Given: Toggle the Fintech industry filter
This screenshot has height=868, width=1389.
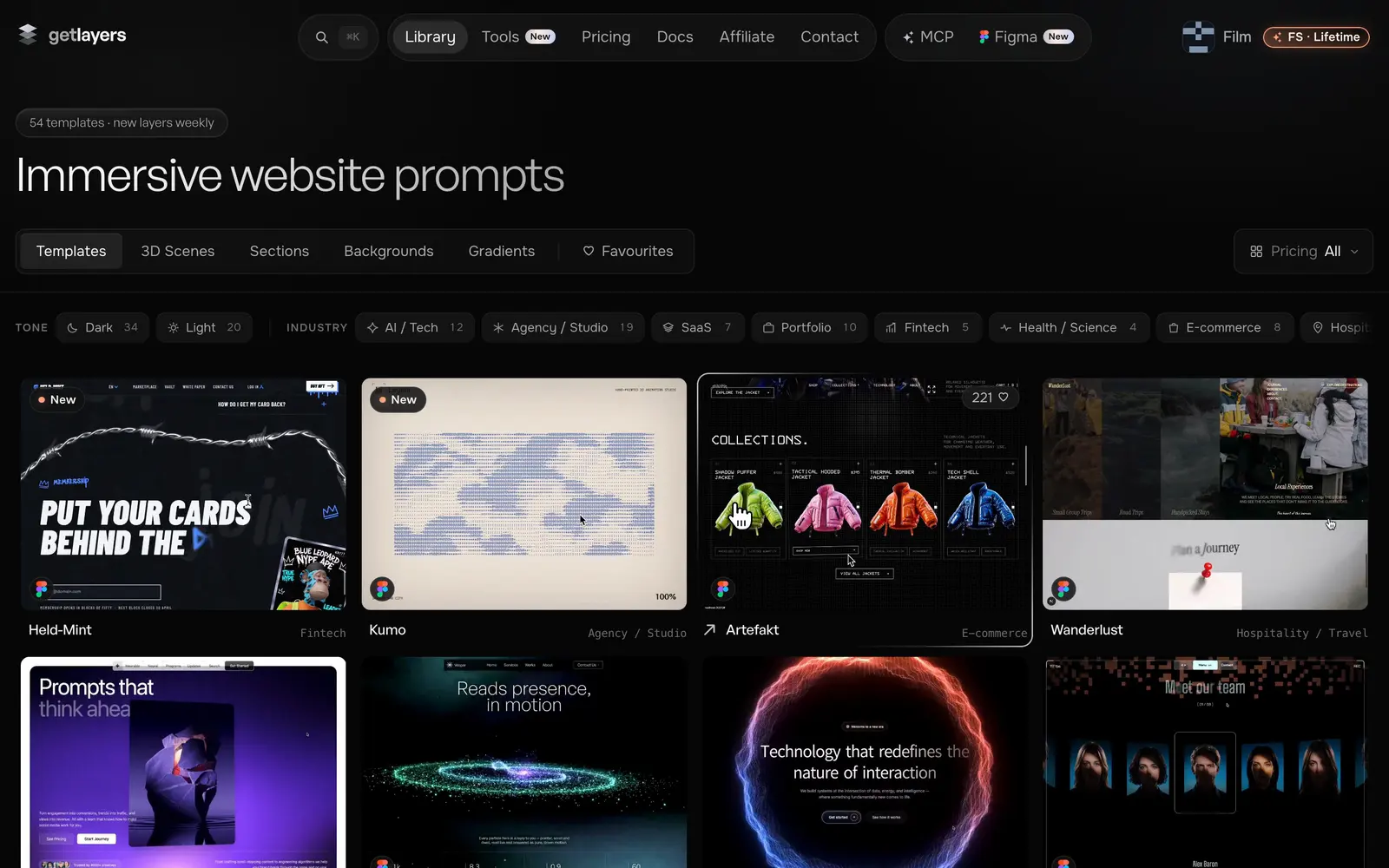Looking at the screenshot, I should click(928, 327).
